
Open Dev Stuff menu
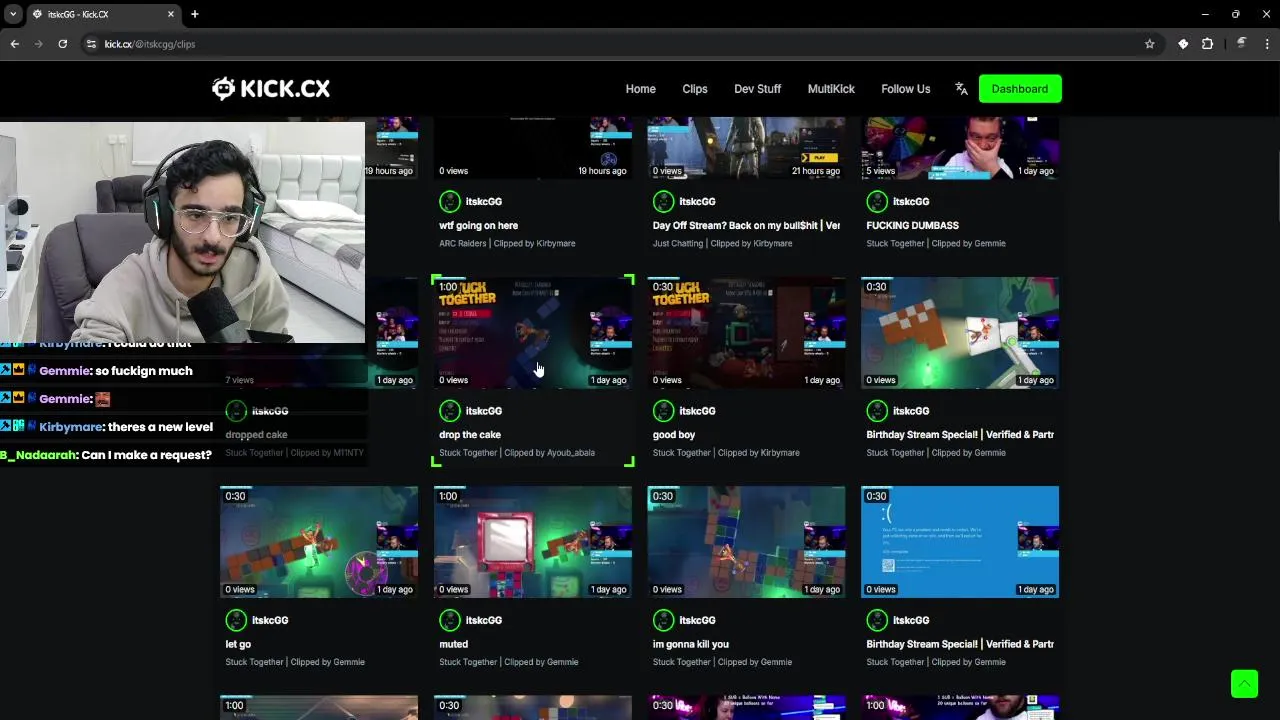coord(757,89)
